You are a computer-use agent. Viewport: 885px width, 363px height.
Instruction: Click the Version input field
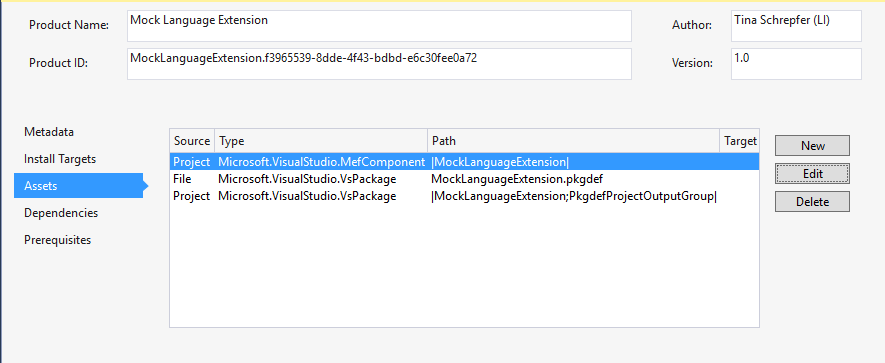pos(796,64)
